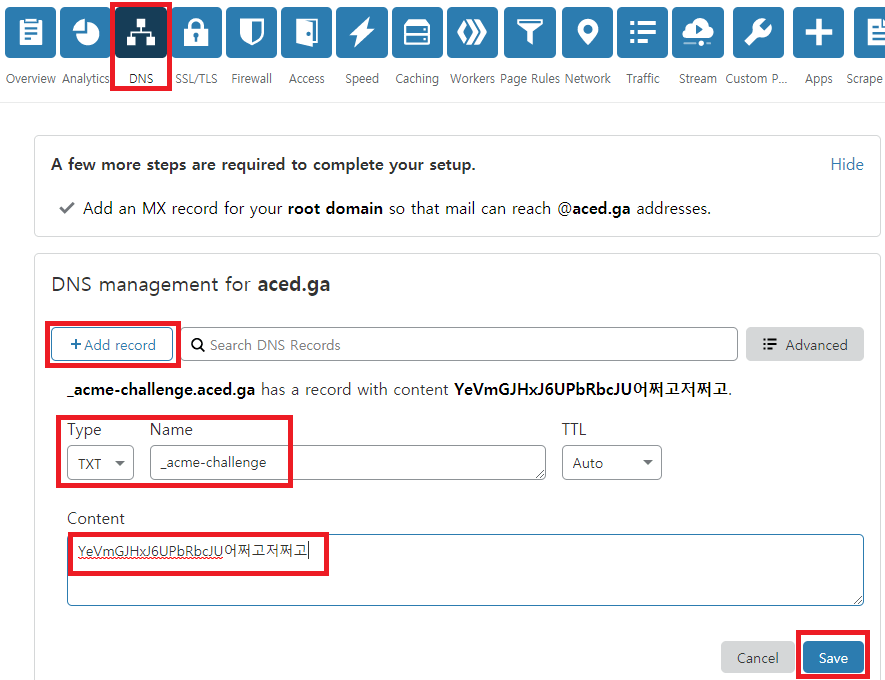Viewport: 885px width, 680px height.
Task: Hide the setup steps notice
Action: 846,164
